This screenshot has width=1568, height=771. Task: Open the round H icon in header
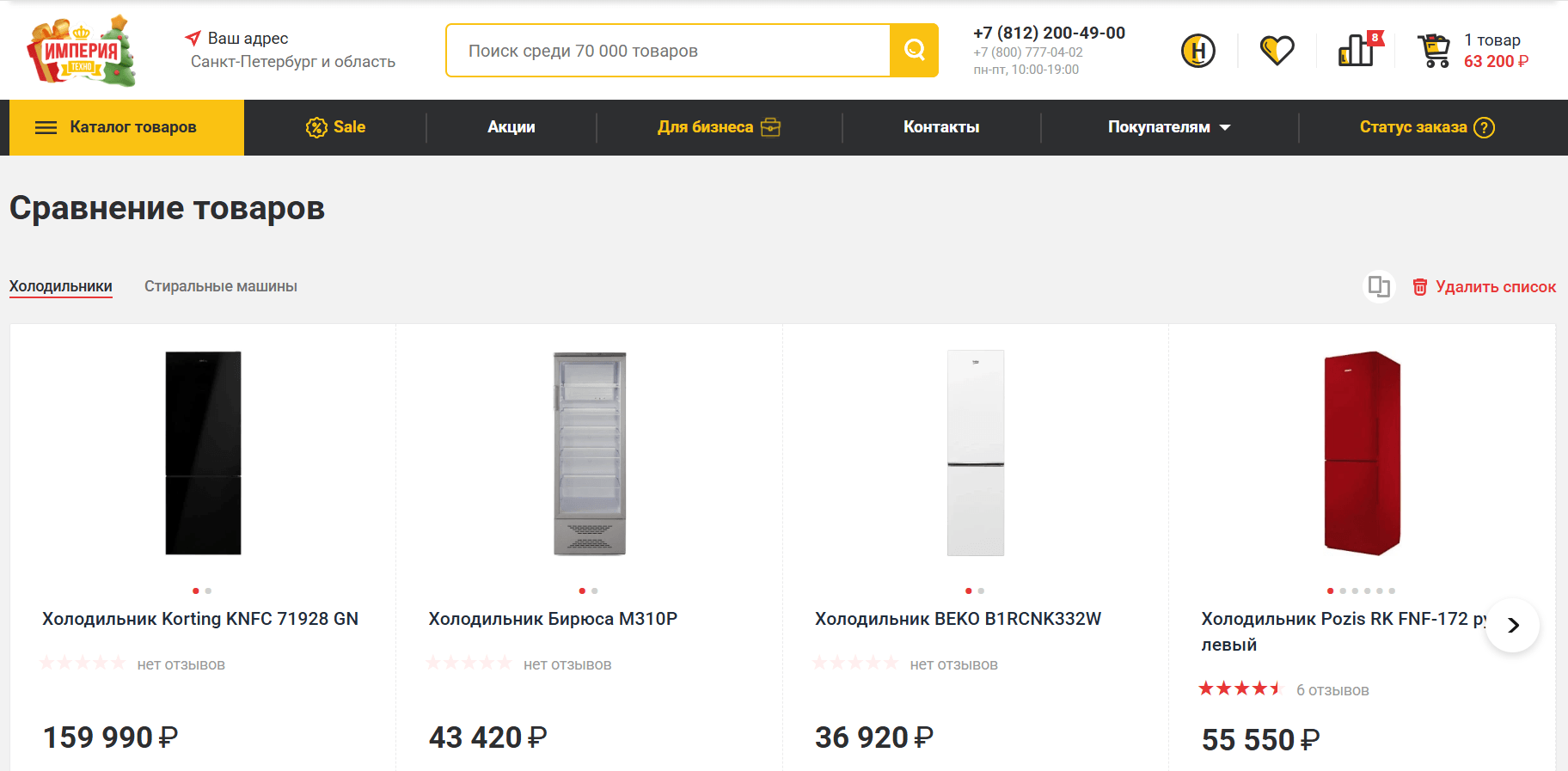(1197, 51)
